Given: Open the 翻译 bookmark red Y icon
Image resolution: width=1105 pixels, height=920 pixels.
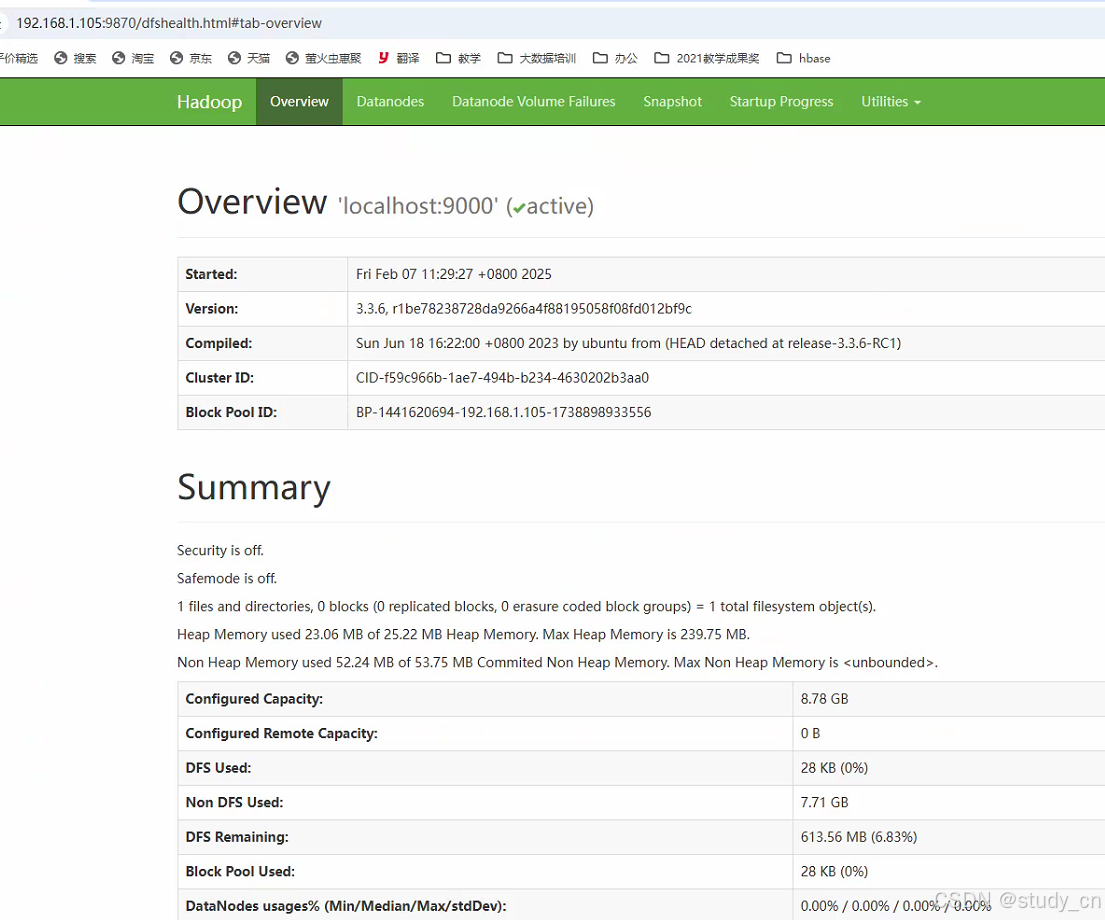Looking at the screenshot, I should click(383, 58).
